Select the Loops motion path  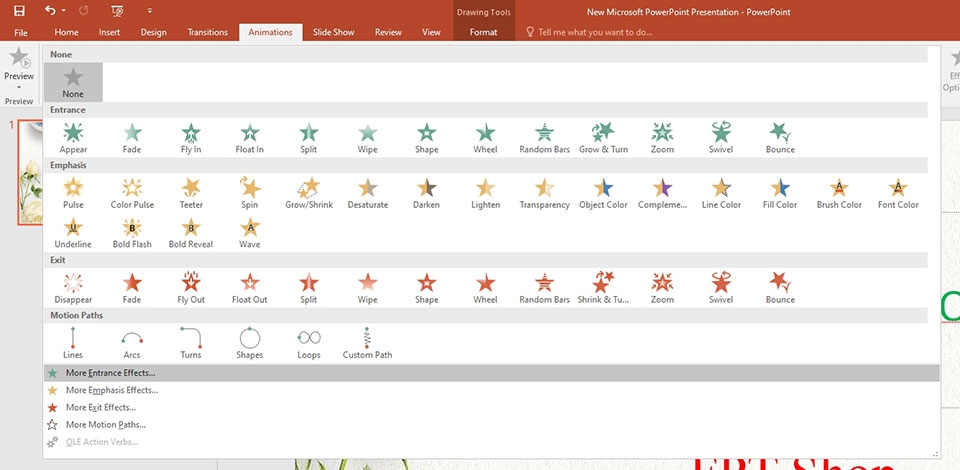pos(308,341)
